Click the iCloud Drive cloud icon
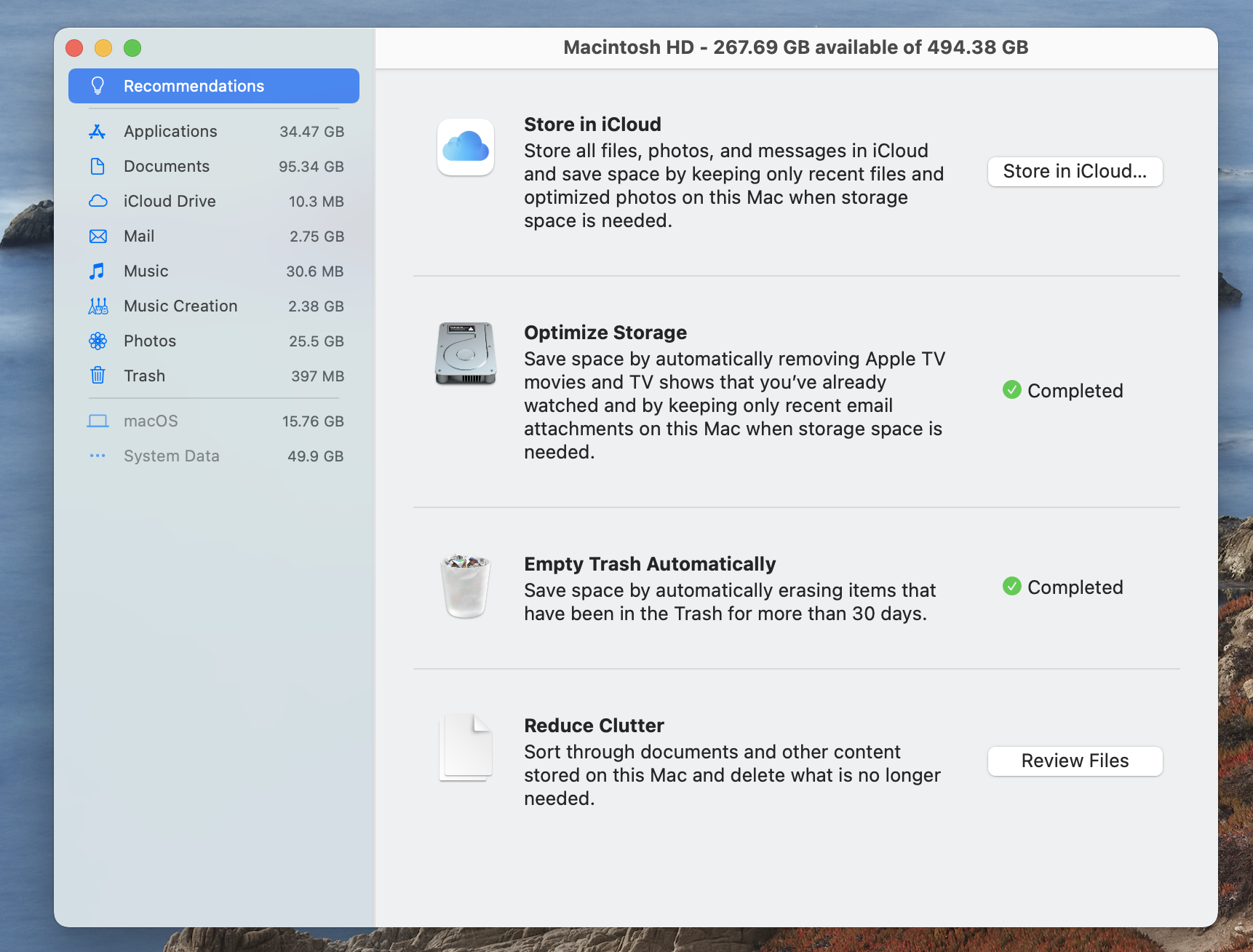Viewport: 1253px width, 952px height. pos(98,202)
